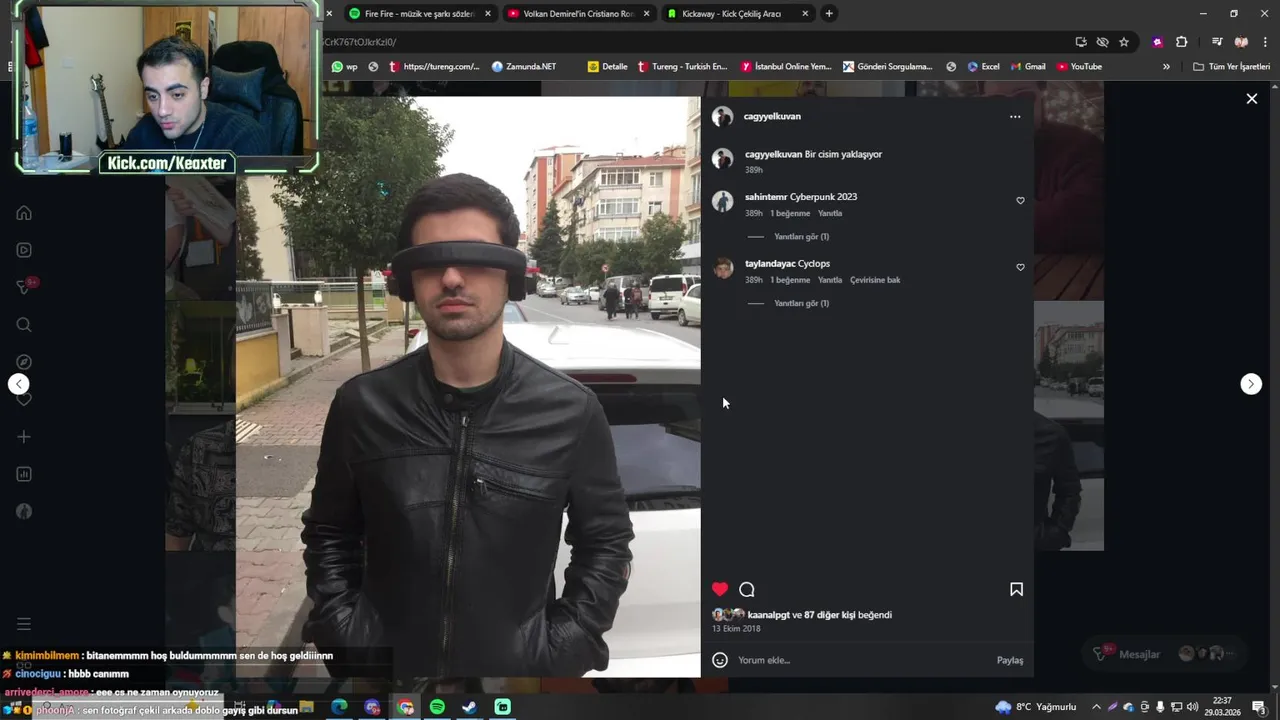Click Yanıtla under the Cyberpunk 2023 comment
The image size is (1280, 720).
830,213
